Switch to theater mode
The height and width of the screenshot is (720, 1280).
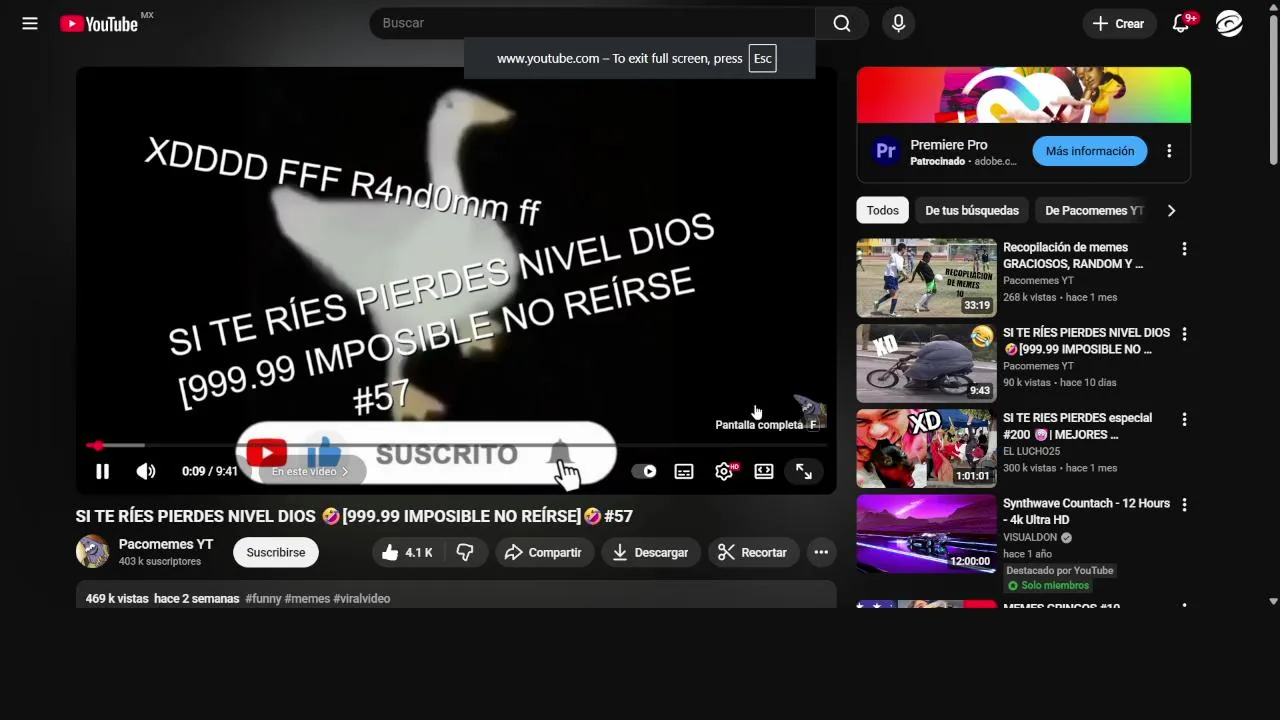[764, 471]
